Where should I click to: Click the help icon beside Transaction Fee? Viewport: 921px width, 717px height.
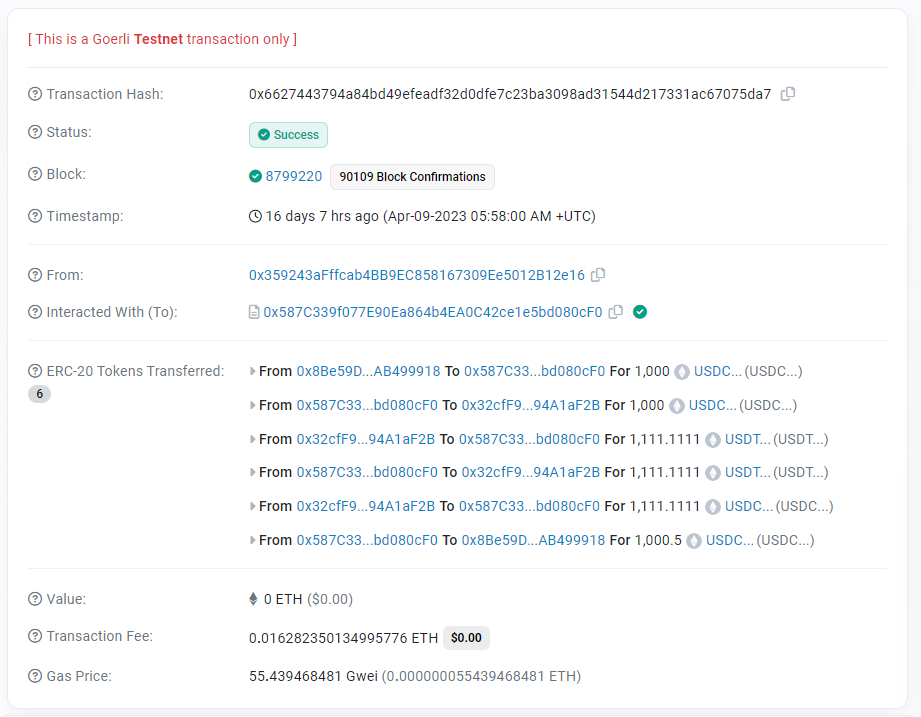click(35, 636)
